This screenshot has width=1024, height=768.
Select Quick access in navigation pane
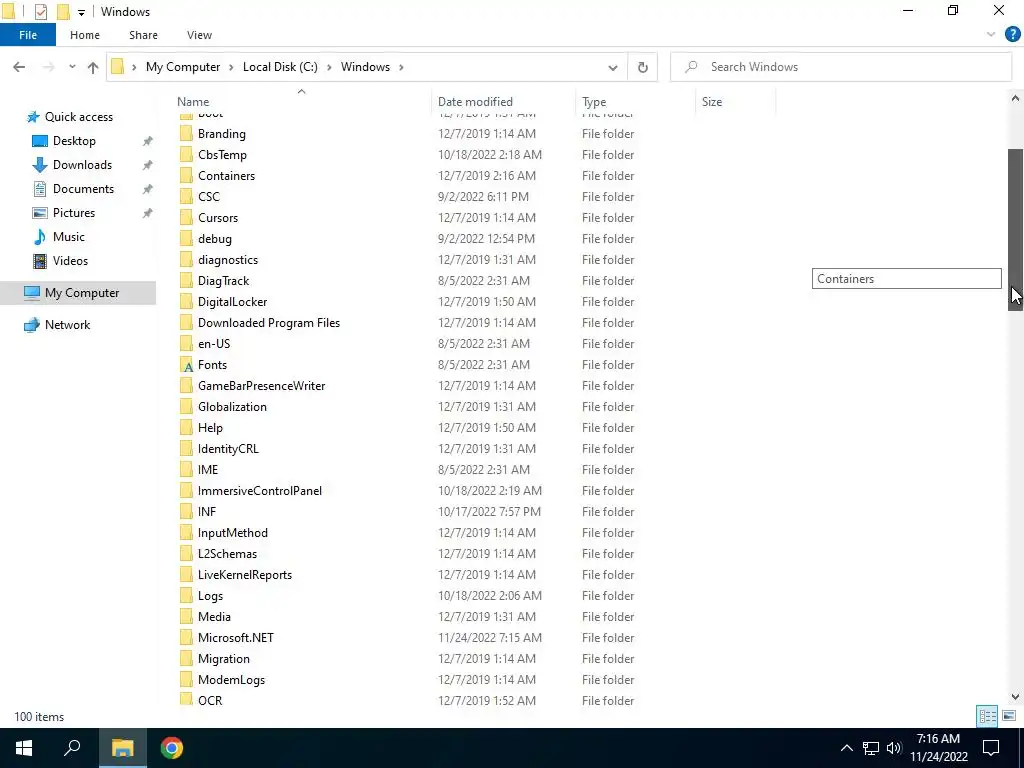[78, 117]
